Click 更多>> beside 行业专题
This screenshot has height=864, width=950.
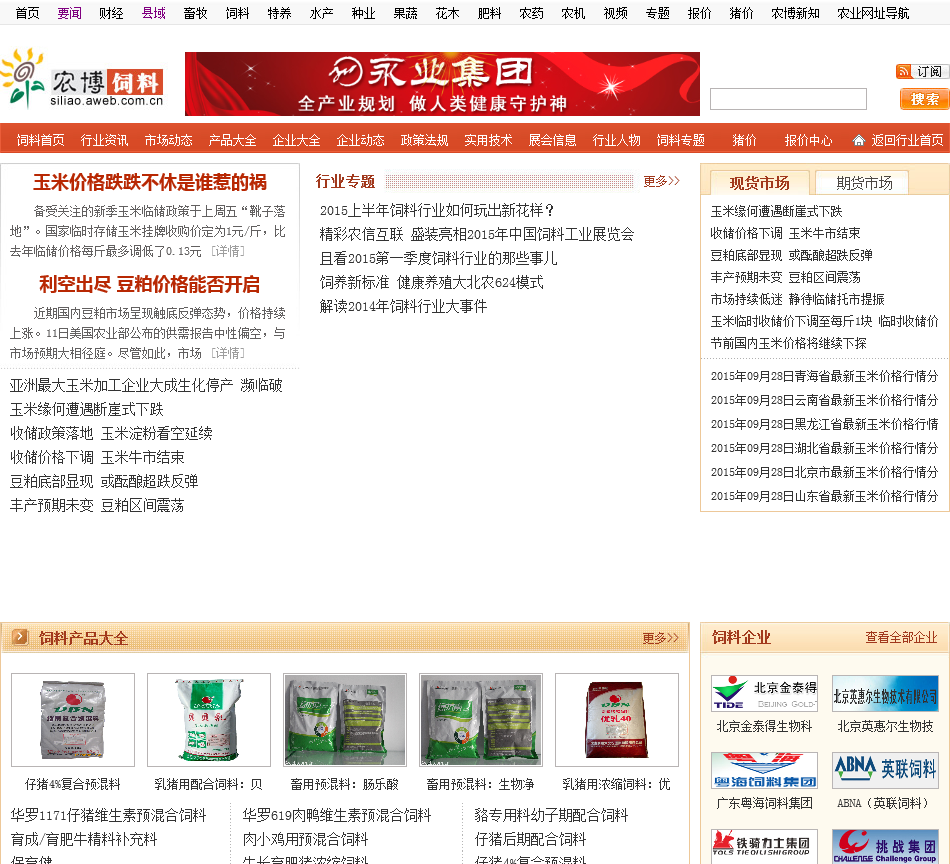click(661, 181)
